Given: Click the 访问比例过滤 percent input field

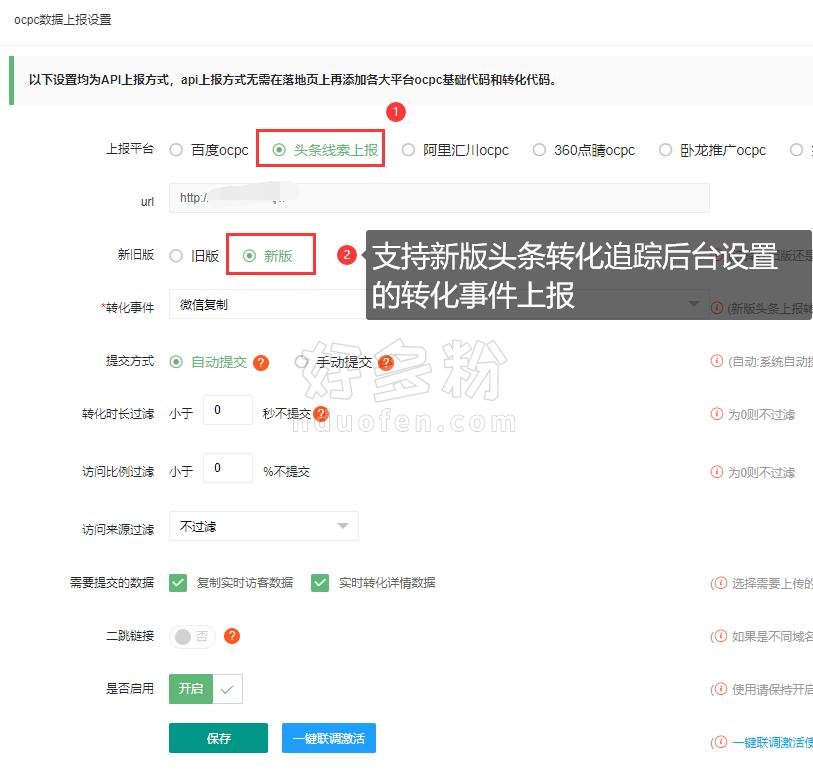Looking at the screenshot, I should point(228,468).
